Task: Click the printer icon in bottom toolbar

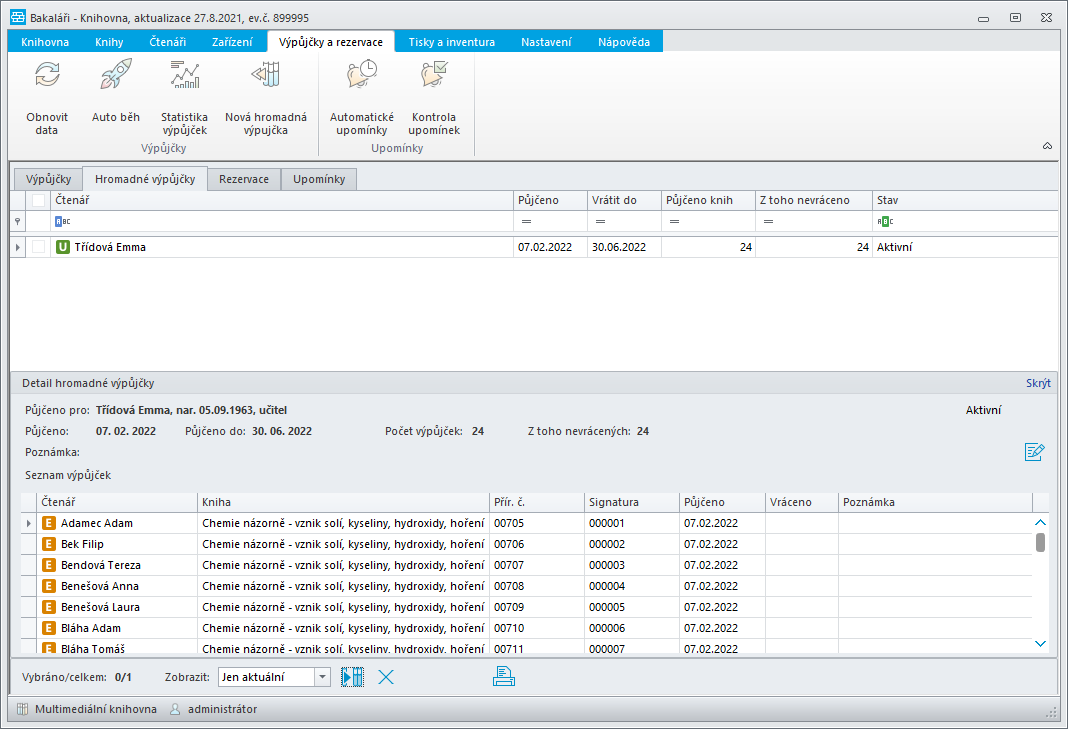Action: point(503,677)
